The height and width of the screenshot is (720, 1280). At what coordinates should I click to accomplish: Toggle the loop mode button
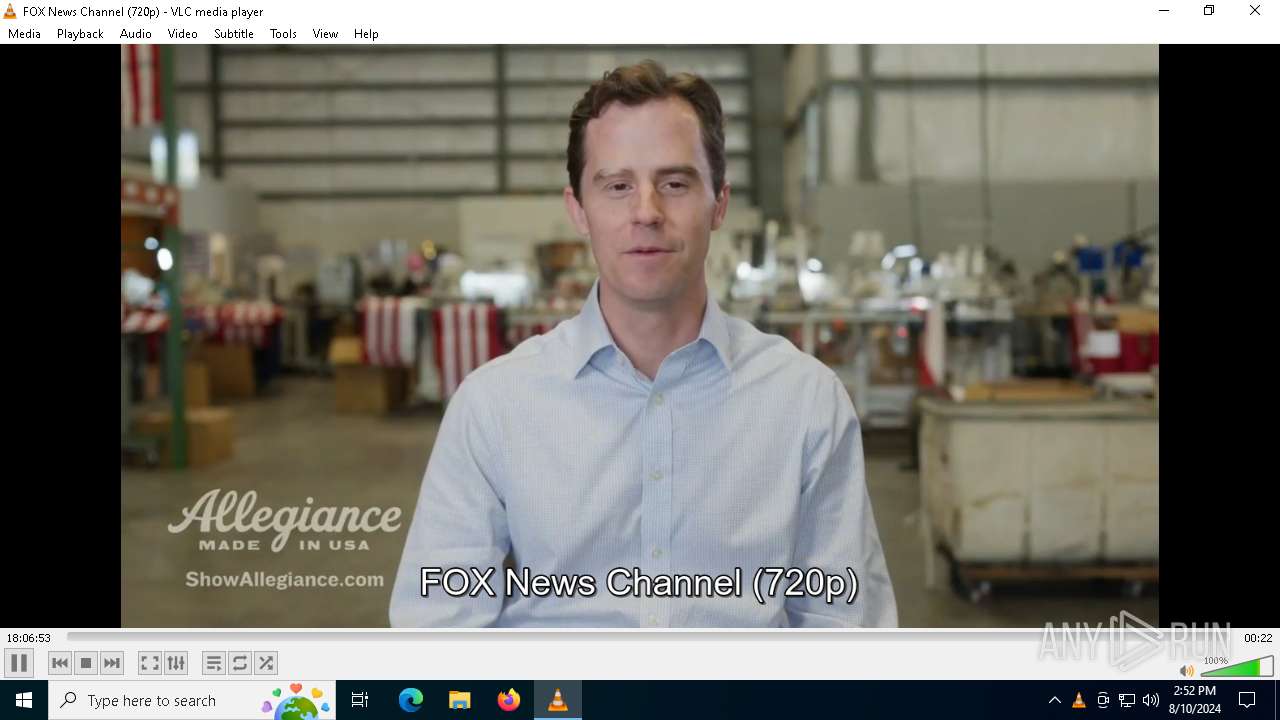click(240, 663)
